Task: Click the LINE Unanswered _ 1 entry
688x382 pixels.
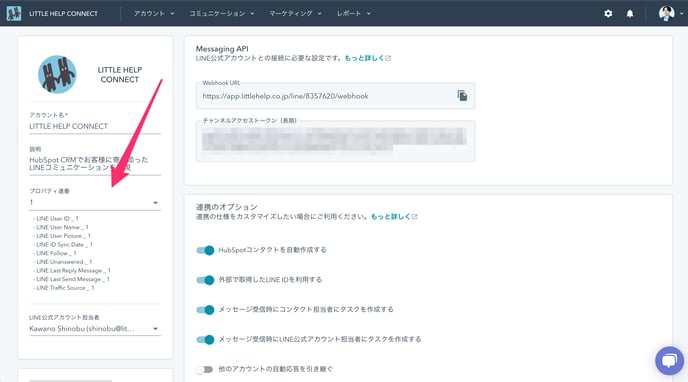Action: [x=63, y=262]
